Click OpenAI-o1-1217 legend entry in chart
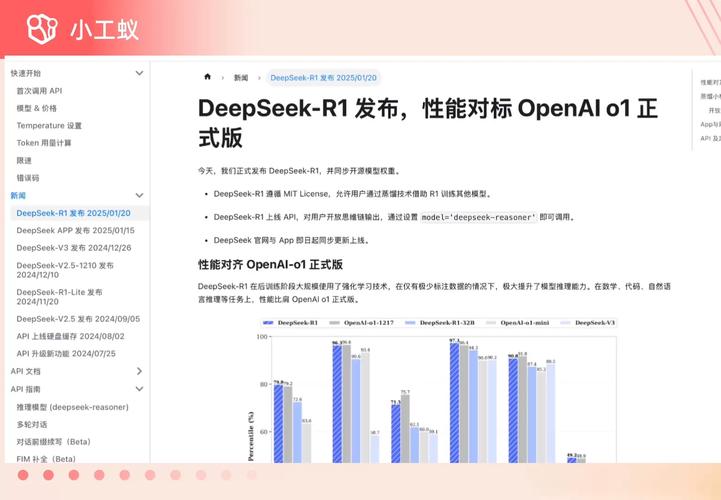This screenshot has height=500, width=721. [362, 323]
